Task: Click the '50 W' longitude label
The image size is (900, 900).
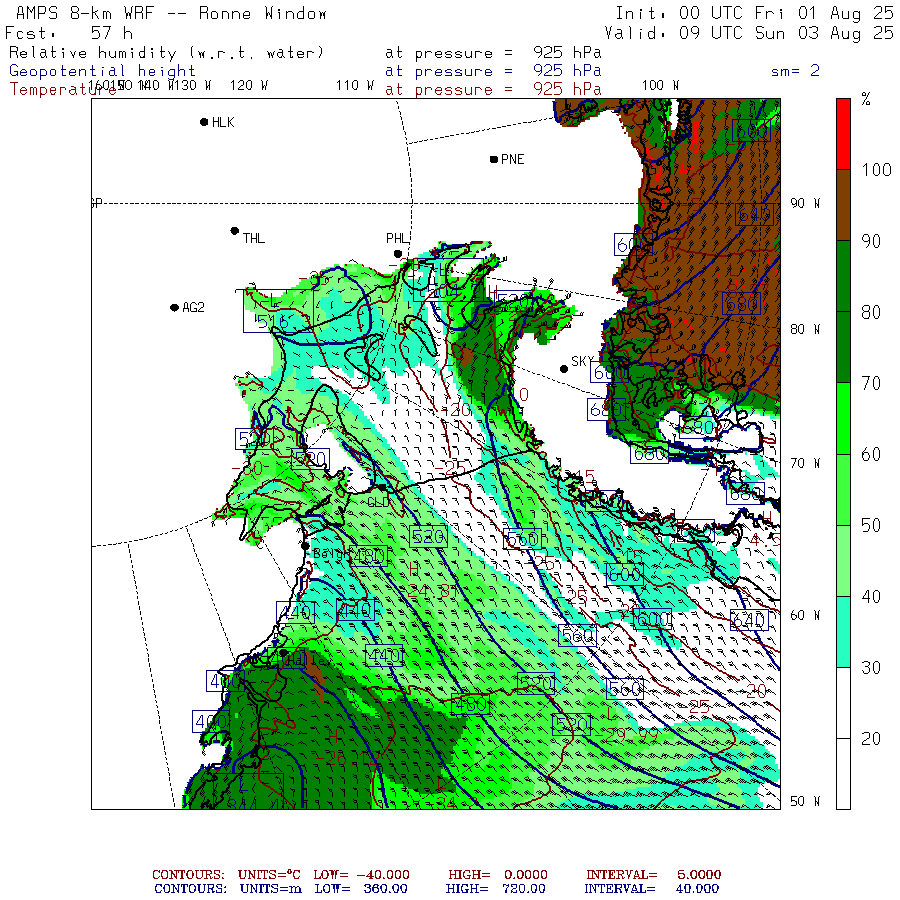Action: pos(805,801)
